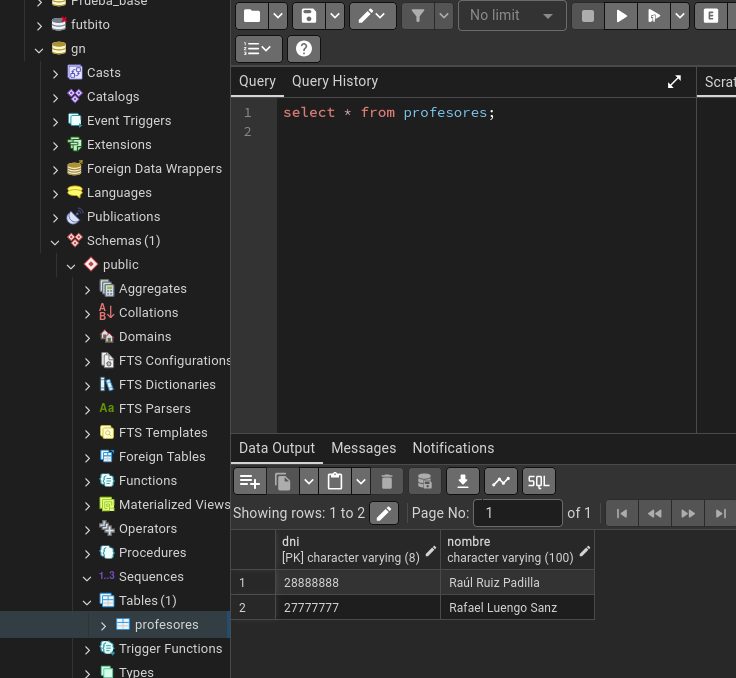736x678 pixels.
Task: Open the Paste options dropdown arrow
Action: [x=361, y=481]
